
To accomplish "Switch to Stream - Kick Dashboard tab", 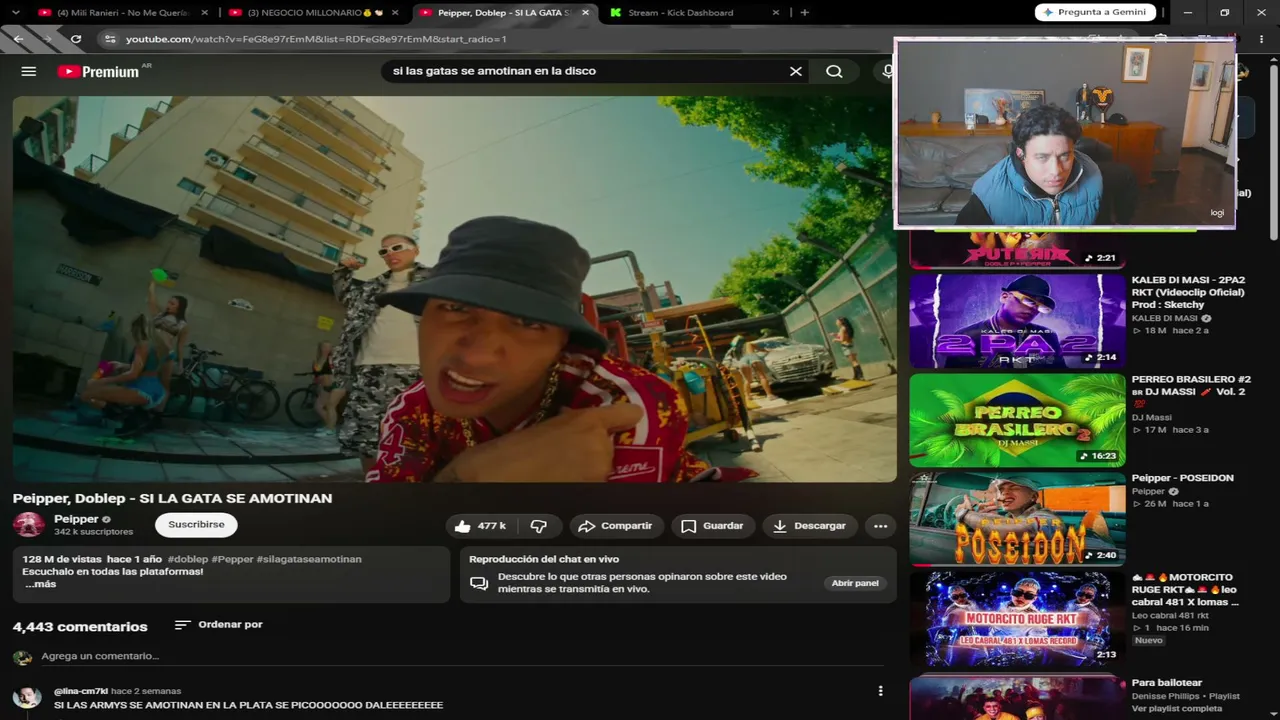I will click(694, 13).
